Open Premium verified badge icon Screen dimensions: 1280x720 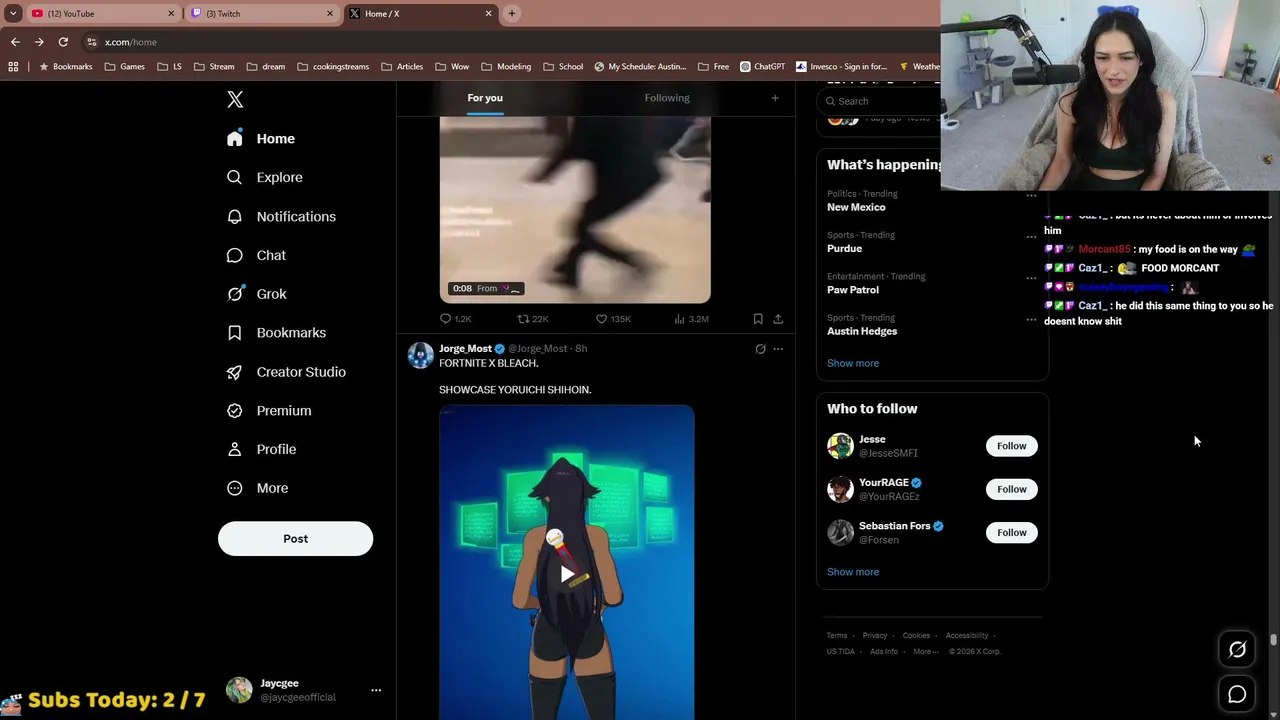[235, 411]
